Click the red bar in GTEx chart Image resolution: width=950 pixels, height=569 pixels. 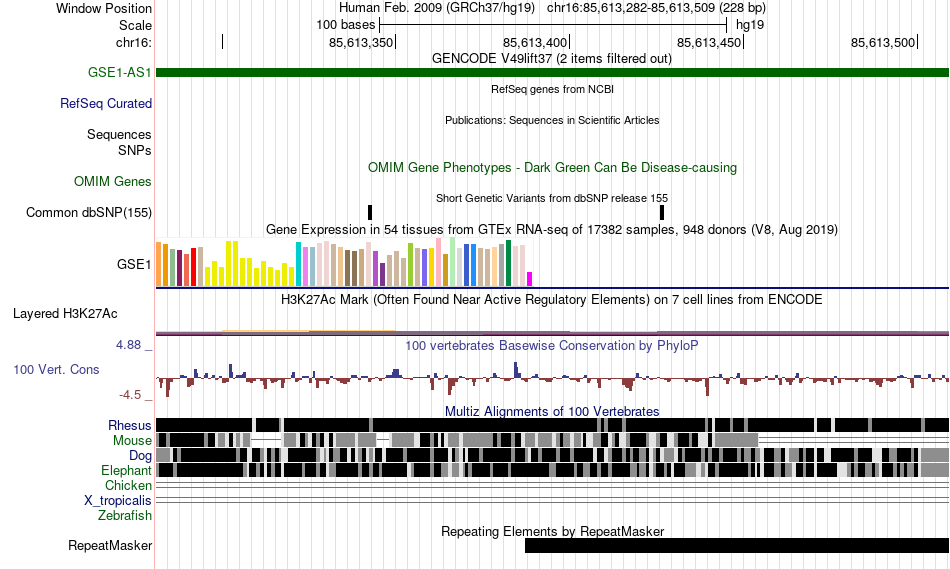(194, 267)
